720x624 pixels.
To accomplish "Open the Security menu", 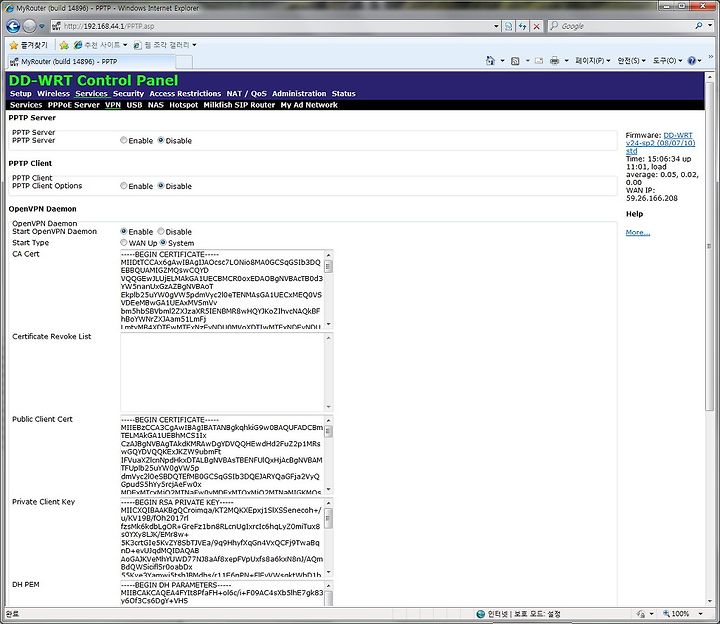I will pos(129,94).
